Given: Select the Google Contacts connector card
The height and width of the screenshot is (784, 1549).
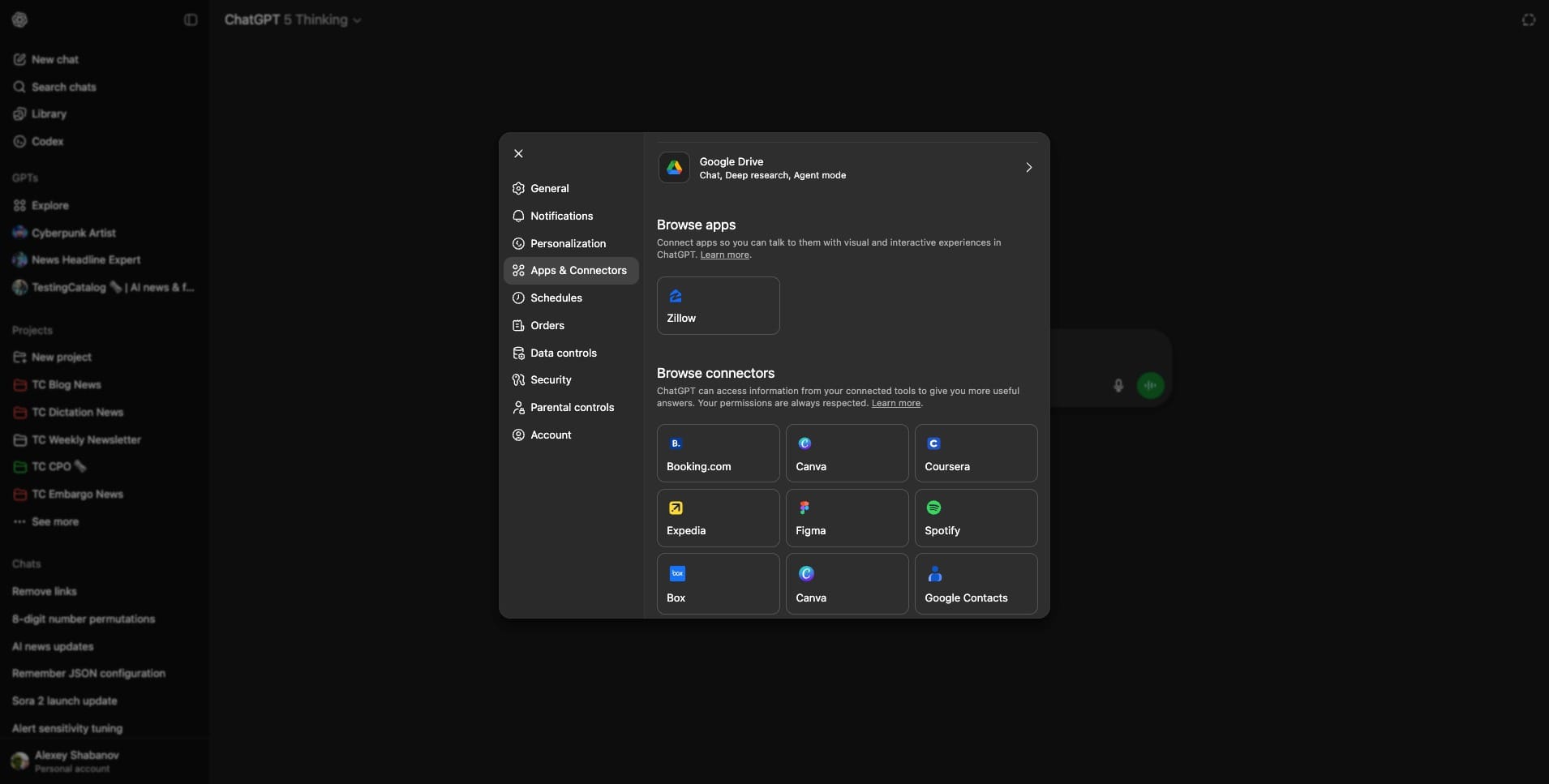Looking at the screenshot, I should click(x=976, y=584).
